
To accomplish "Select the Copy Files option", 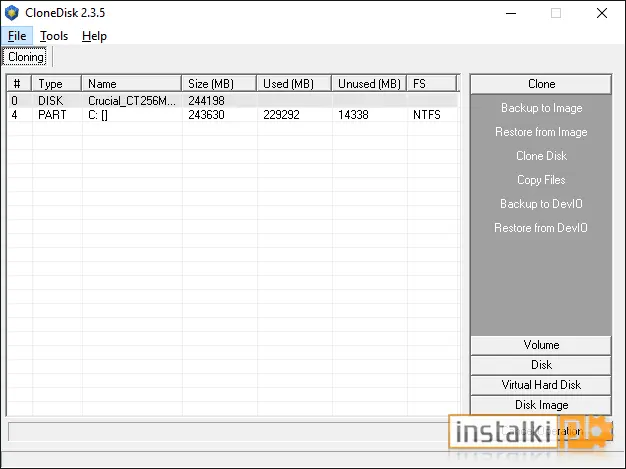I will click(541, 180).
